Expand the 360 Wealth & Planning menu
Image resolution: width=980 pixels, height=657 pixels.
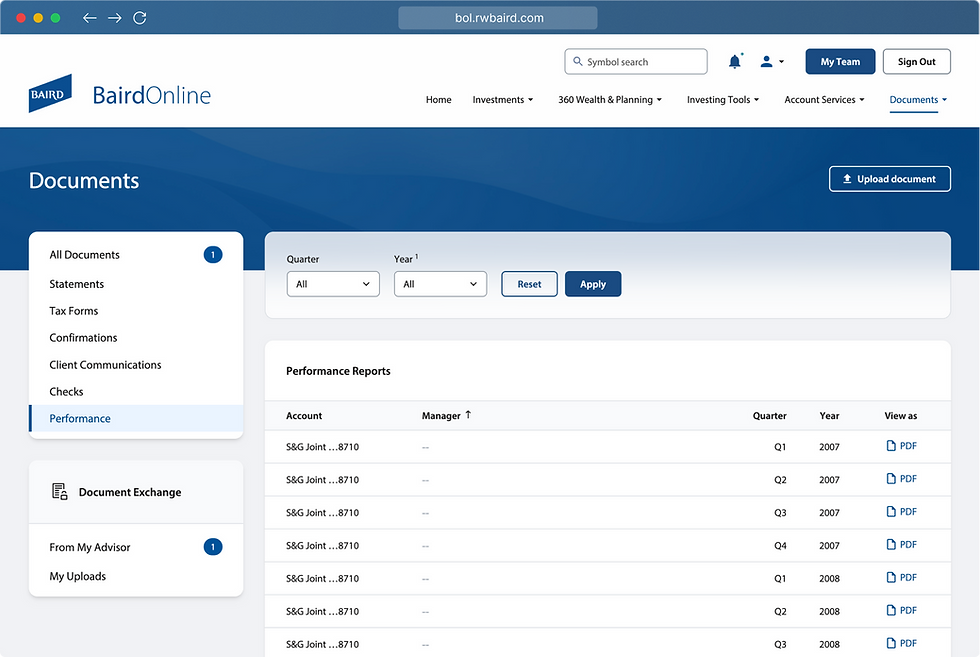point(609,99)
